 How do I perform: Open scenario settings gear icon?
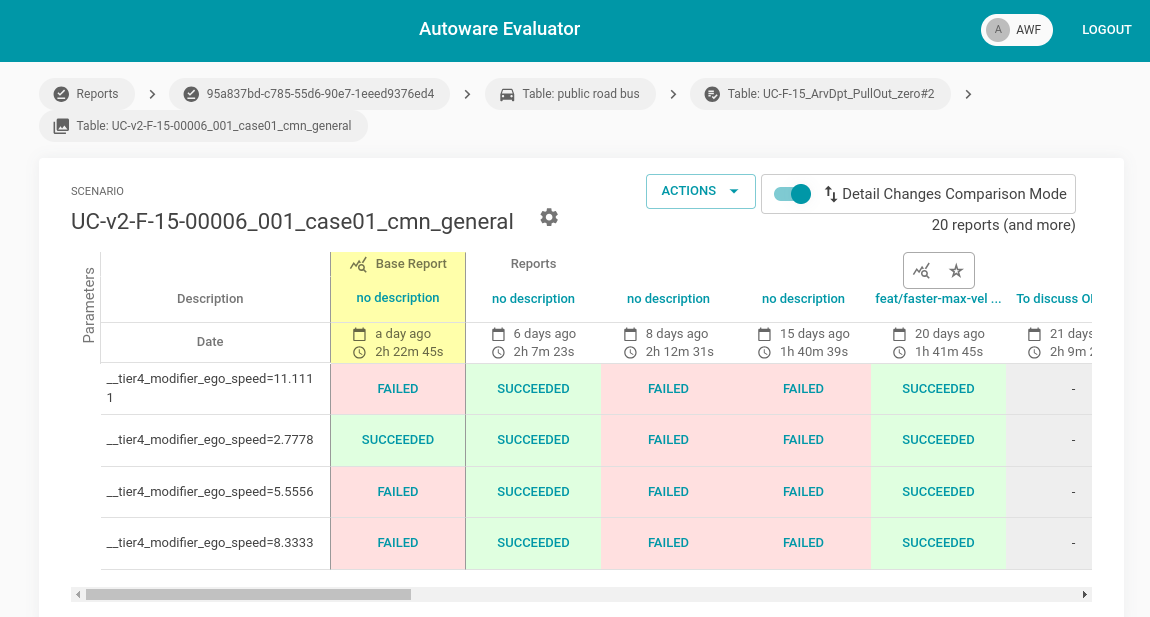click(548, 218)
